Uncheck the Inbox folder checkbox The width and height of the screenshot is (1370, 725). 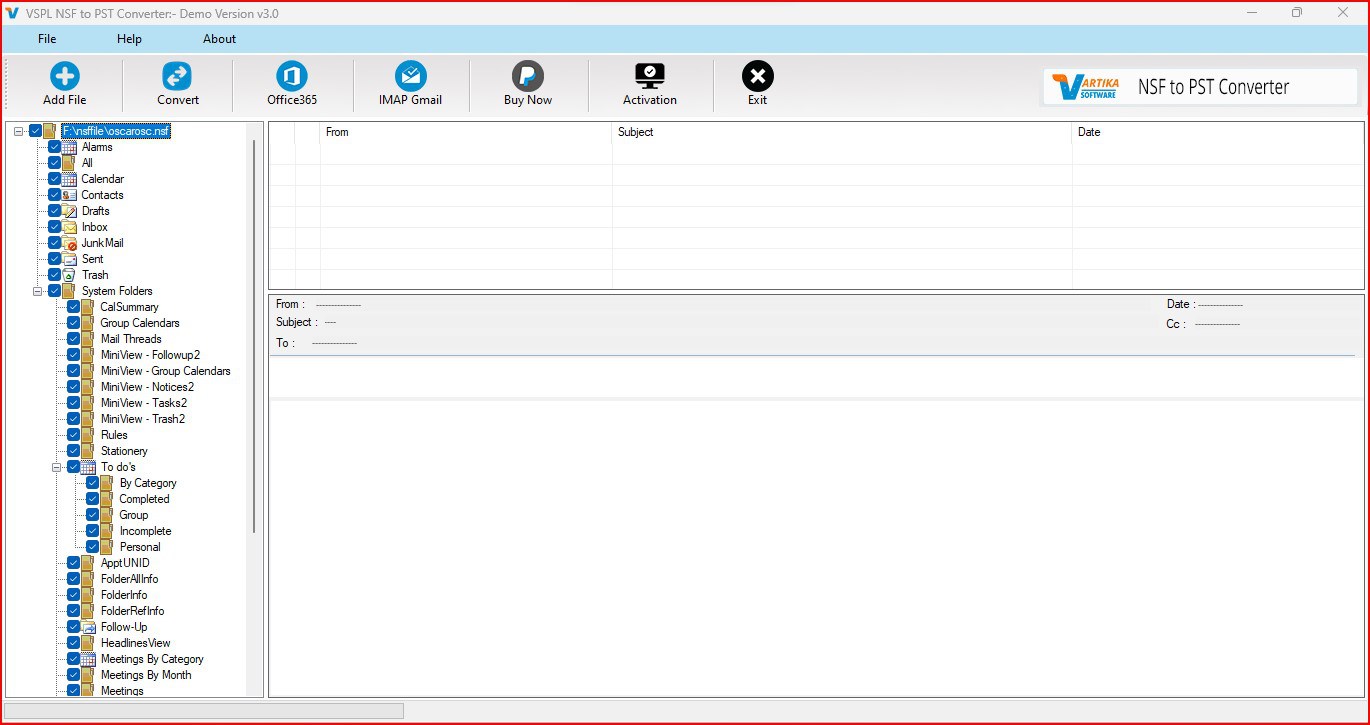pyautogui.click(x=54, y=227)
